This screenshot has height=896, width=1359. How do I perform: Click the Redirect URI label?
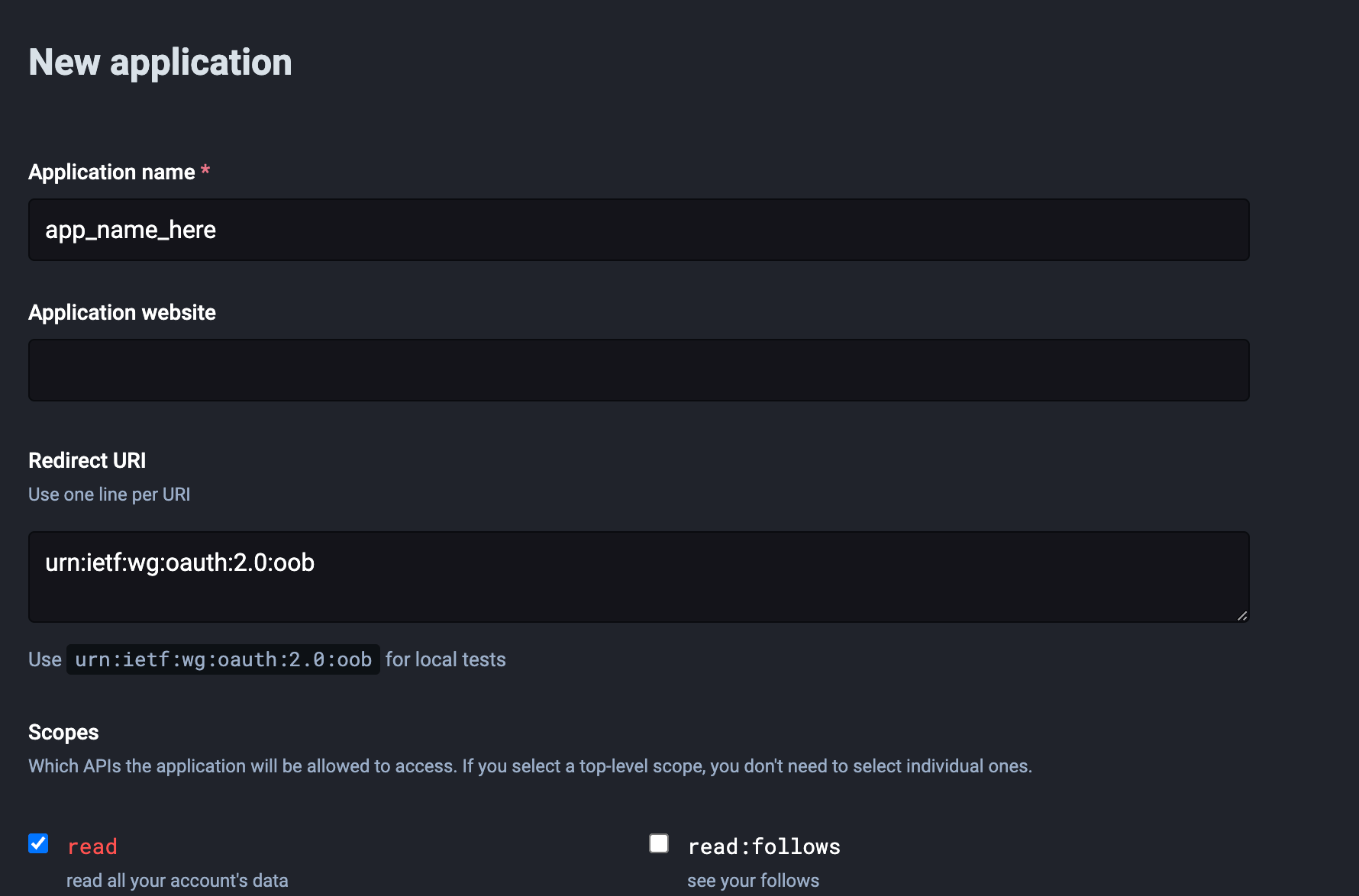[87, 460]
